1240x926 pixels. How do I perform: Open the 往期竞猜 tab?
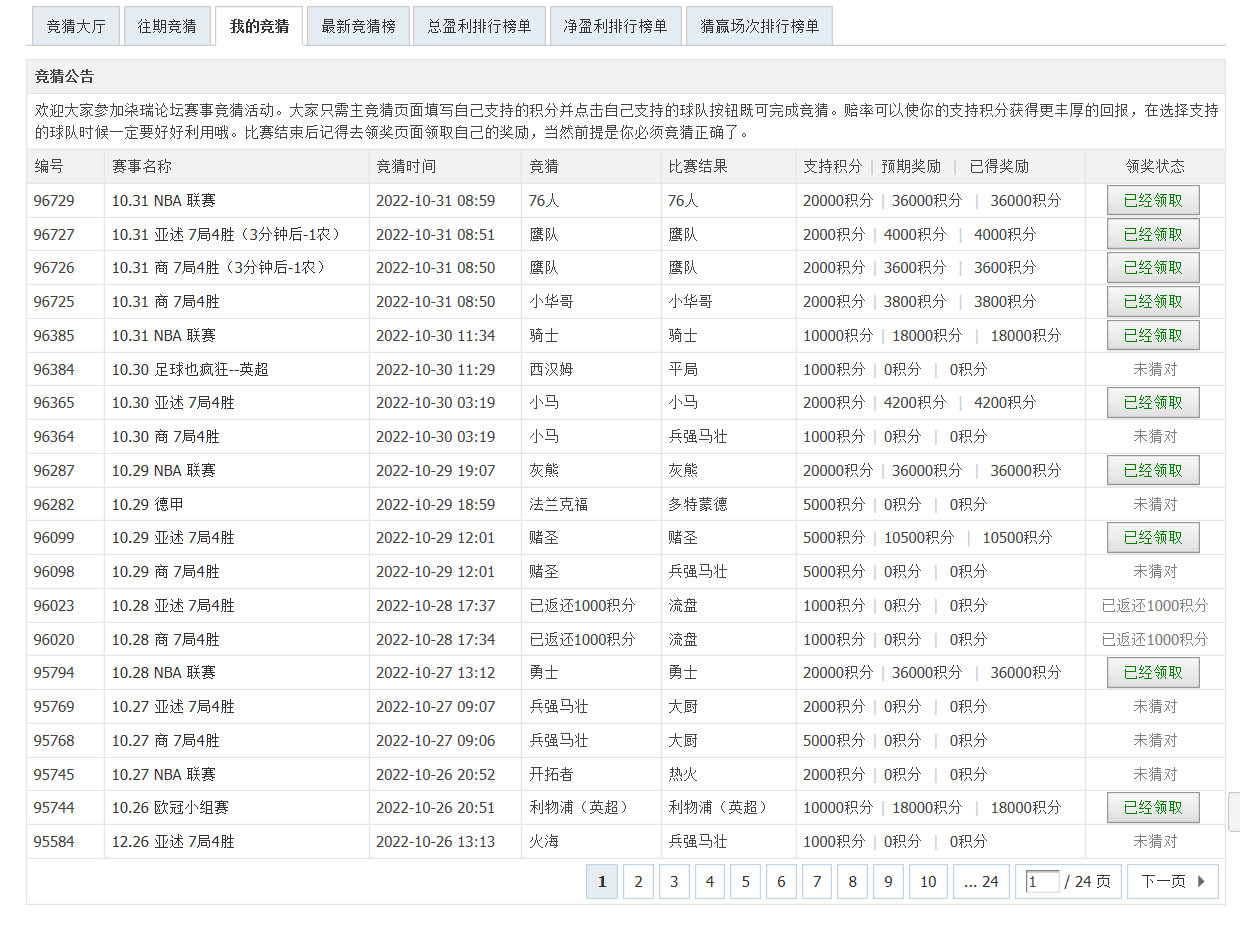[167, 26]
